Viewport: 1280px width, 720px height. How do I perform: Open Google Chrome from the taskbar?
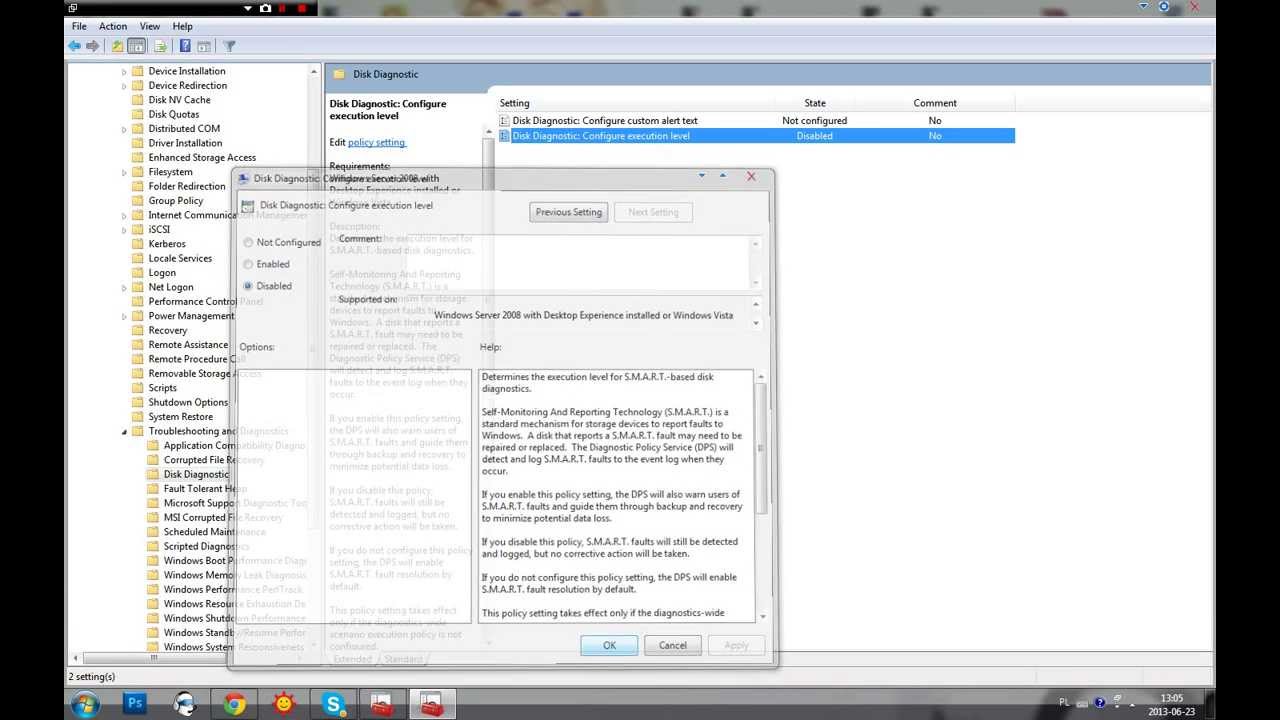(x=234, y=704)
